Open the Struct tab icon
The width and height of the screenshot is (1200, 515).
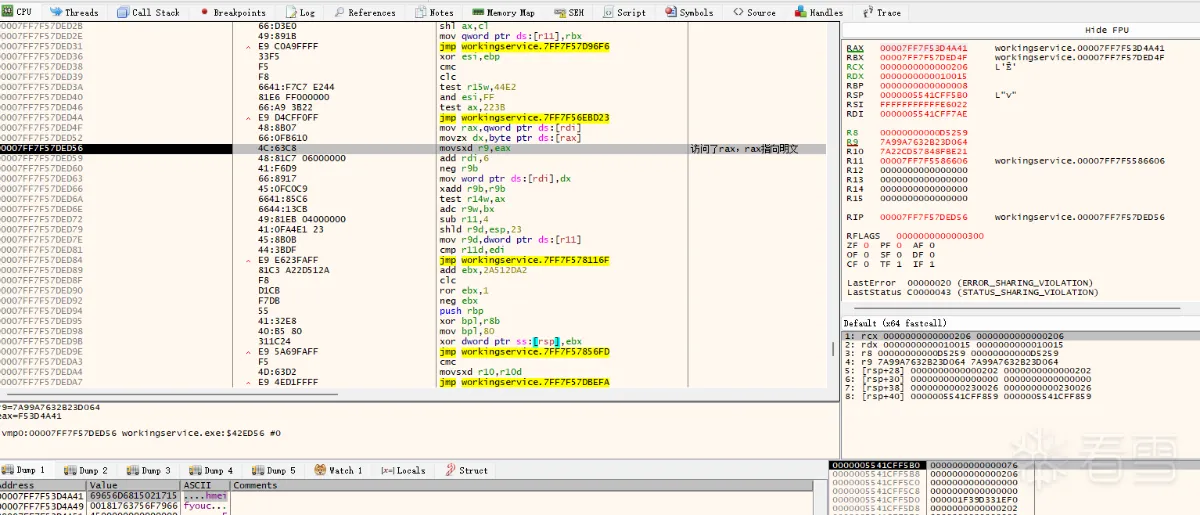(451, 470)
